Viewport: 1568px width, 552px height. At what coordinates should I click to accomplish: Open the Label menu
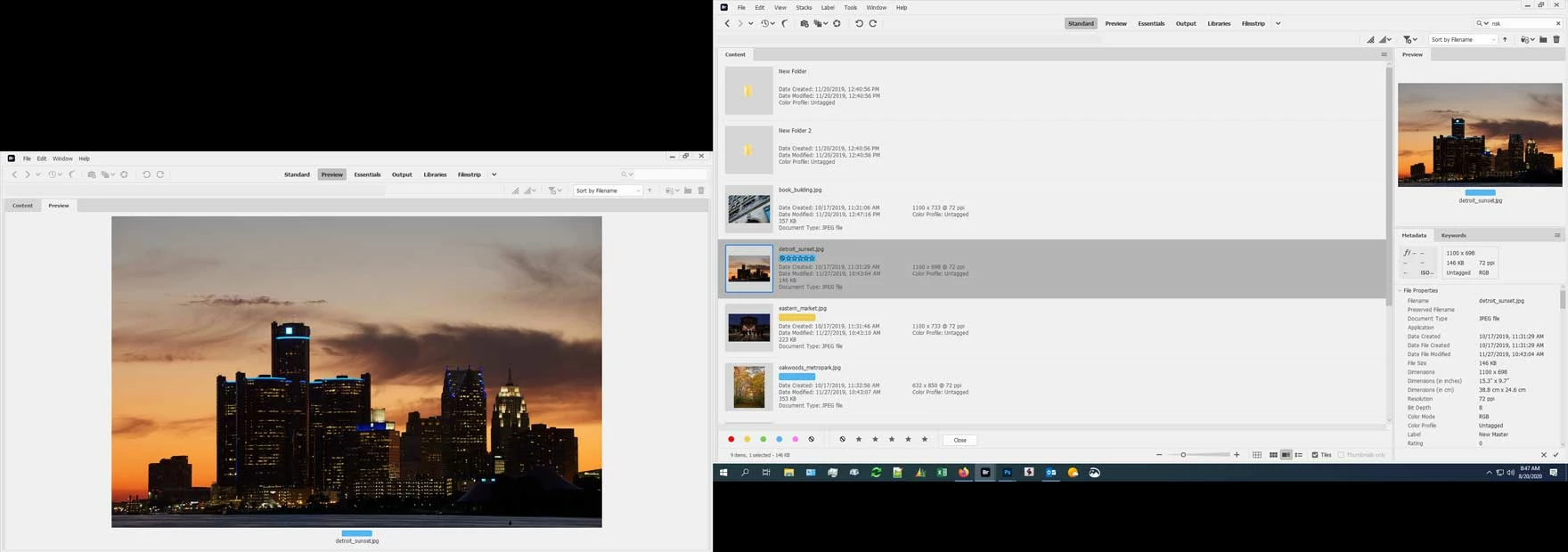pos(828,7)
